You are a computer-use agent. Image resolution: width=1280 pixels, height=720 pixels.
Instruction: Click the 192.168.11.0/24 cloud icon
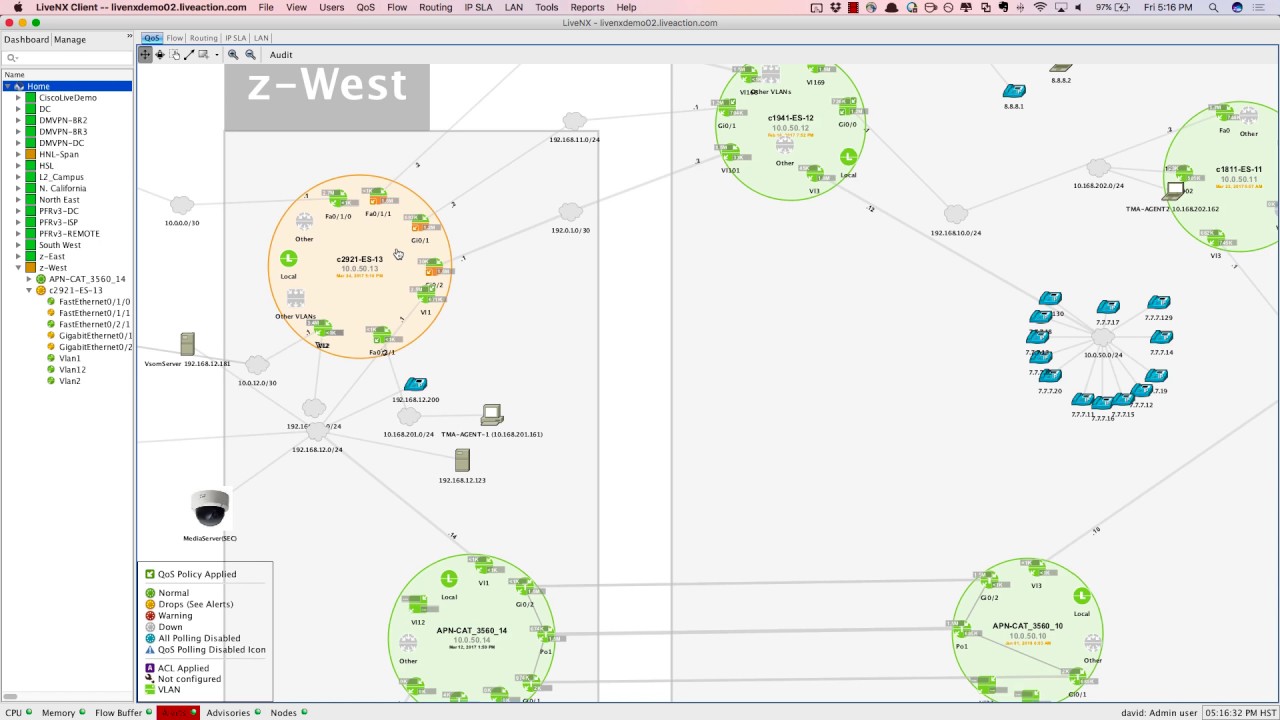[574, 122]
